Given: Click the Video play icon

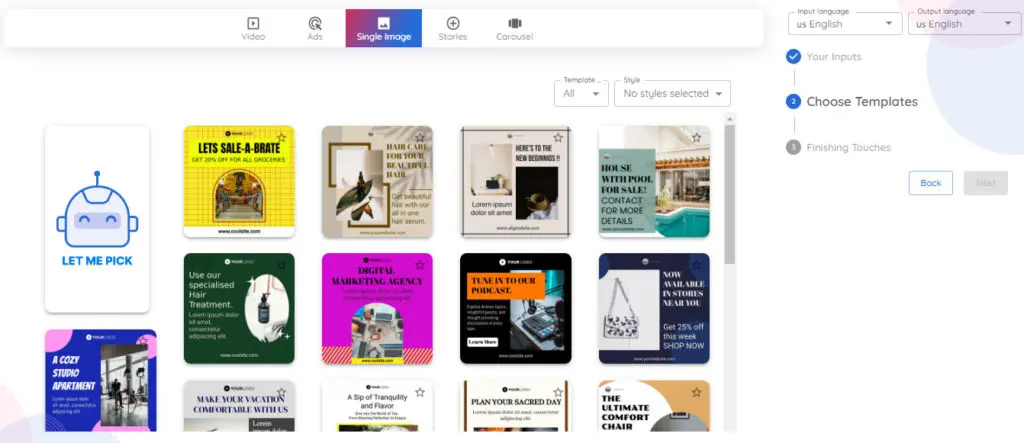Looking at the screenshot, I should point(253,24).
